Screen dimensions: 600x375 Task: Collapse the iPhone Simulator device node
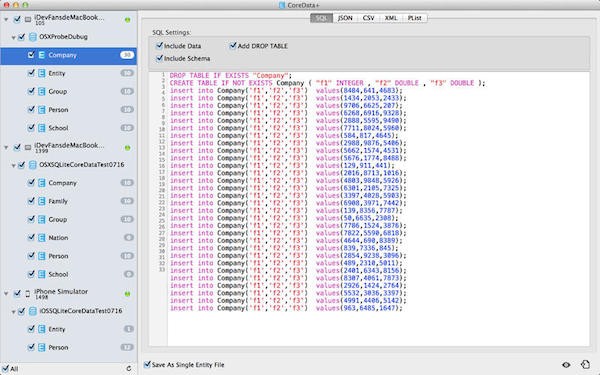pyautogui.click(x=6, y=293)
